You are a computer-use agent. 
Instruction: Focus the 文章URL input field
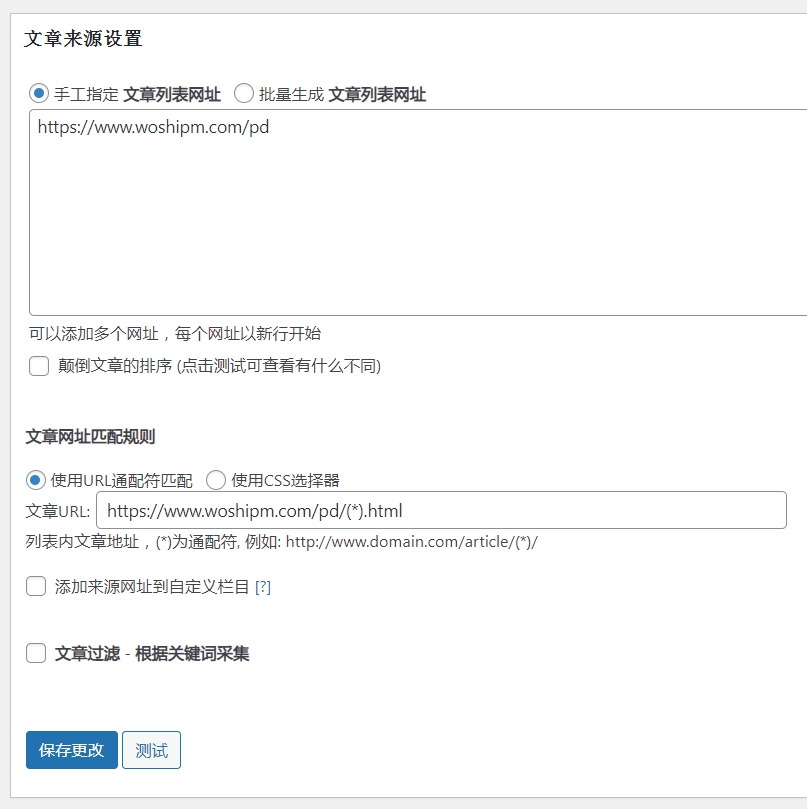click(x=440, y=511)
